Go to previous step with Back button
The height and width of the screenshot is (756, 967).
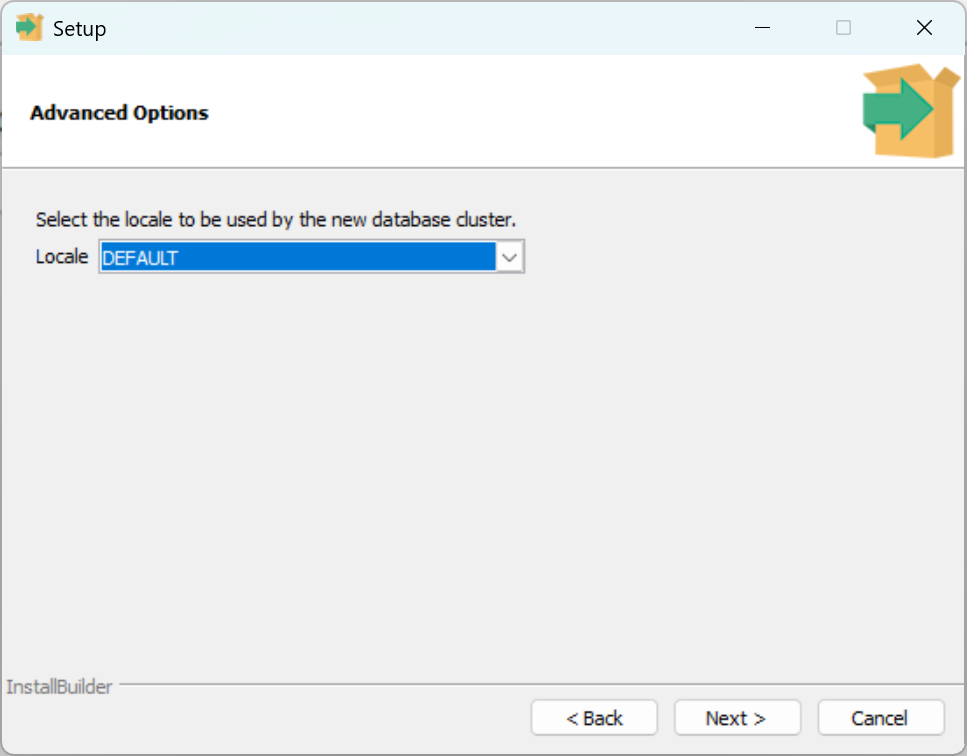pos(594,718)
